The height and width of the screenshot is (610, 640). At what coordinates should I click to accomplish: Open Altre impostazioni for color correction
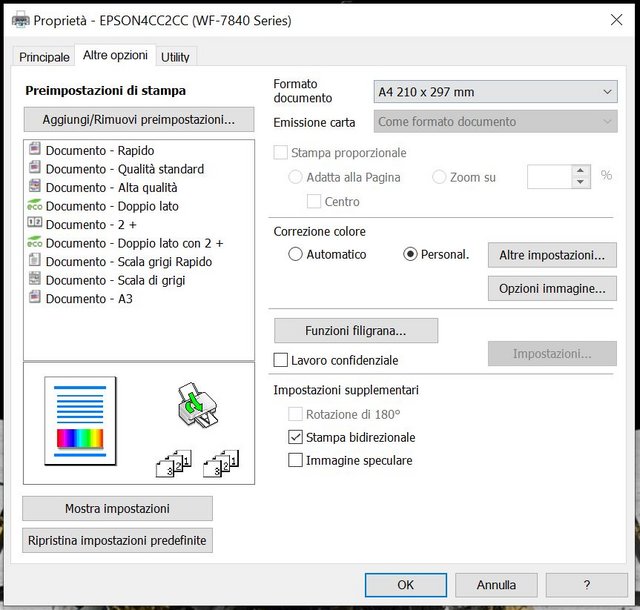(x=552, y=255)
